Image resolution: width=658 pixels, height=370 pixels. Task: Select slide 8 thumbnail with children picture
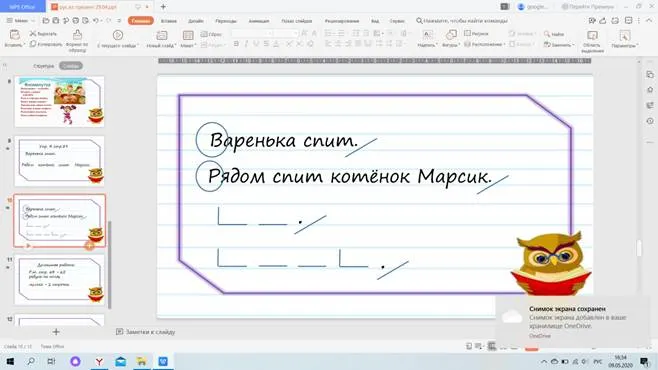tap(59, 102)
